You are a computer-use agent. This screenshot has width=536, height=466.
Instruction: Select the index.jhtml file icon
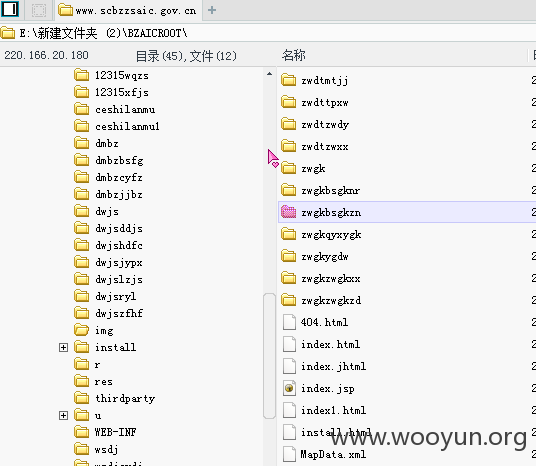(x=289, y=366)
